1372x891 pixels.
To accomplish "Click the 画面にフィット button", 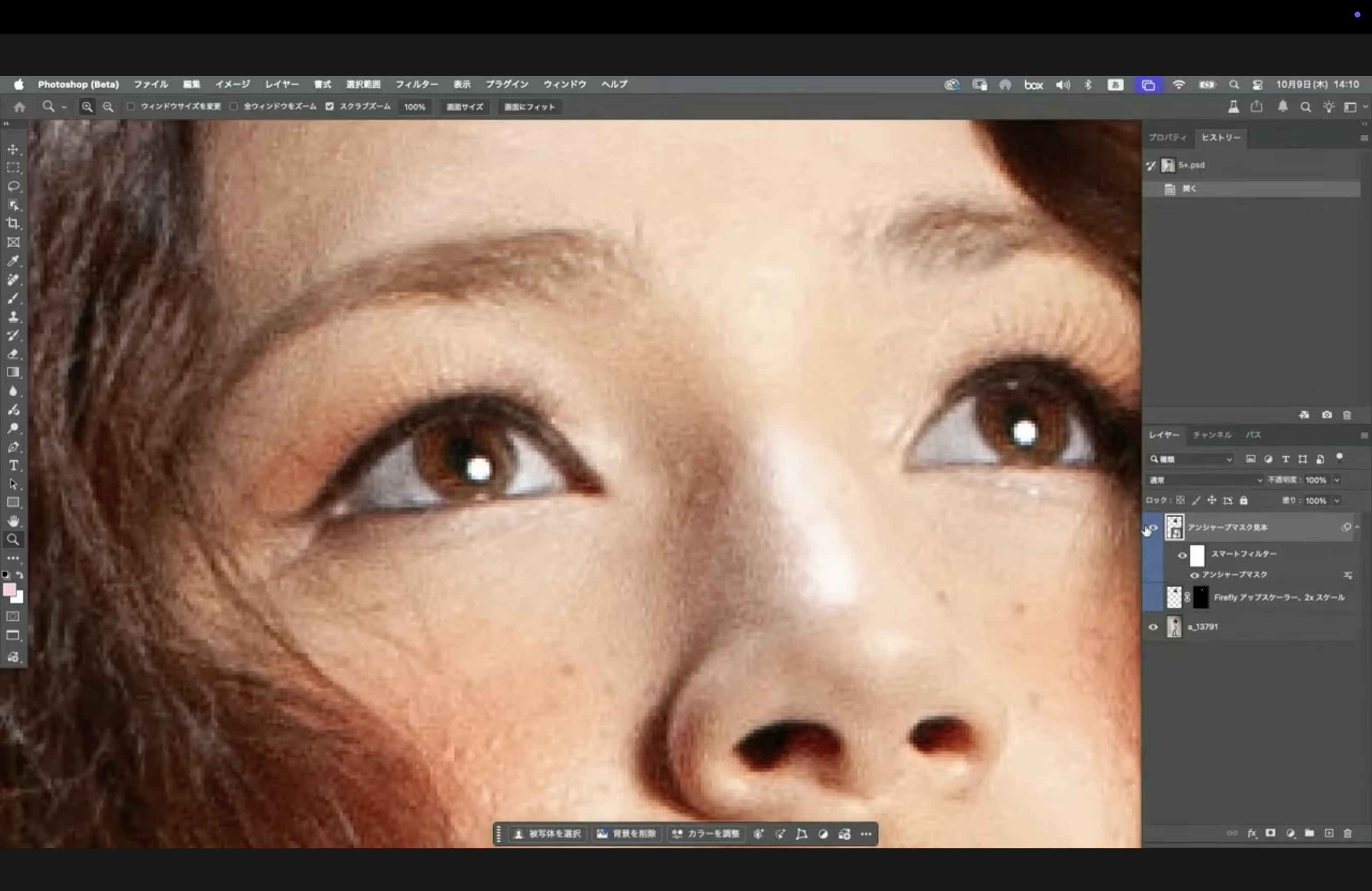I will point(529,107).
